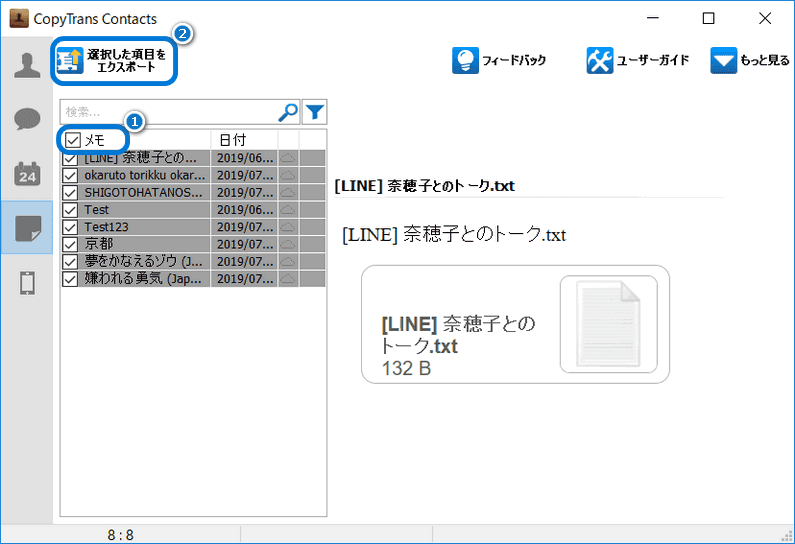Expand もっと見る more menu
The width and height of the screenshot is (795, 544).
pos(750,60)
